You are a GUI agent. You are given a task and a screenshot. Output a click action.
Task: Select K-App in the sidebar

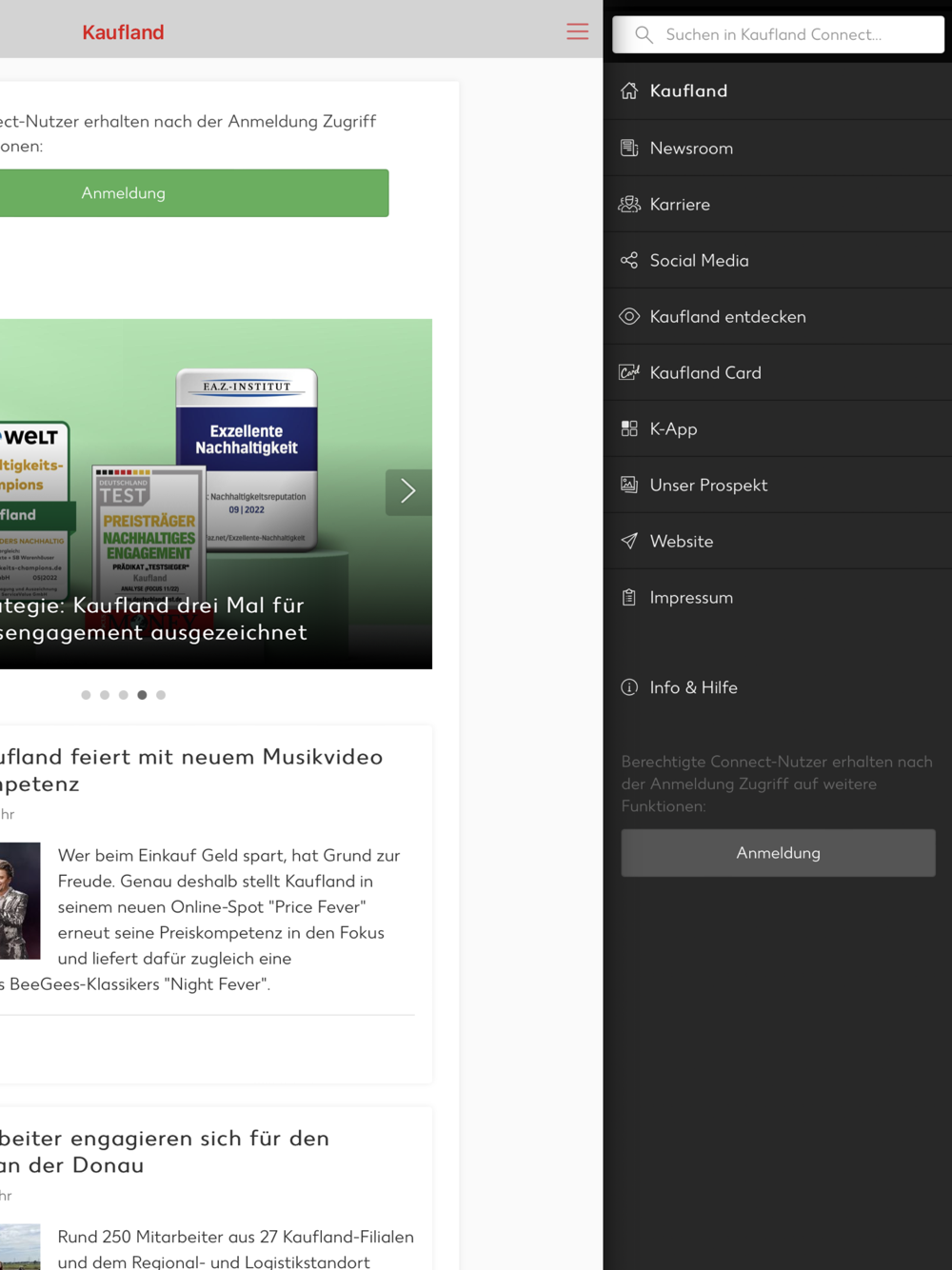[778, 428]
